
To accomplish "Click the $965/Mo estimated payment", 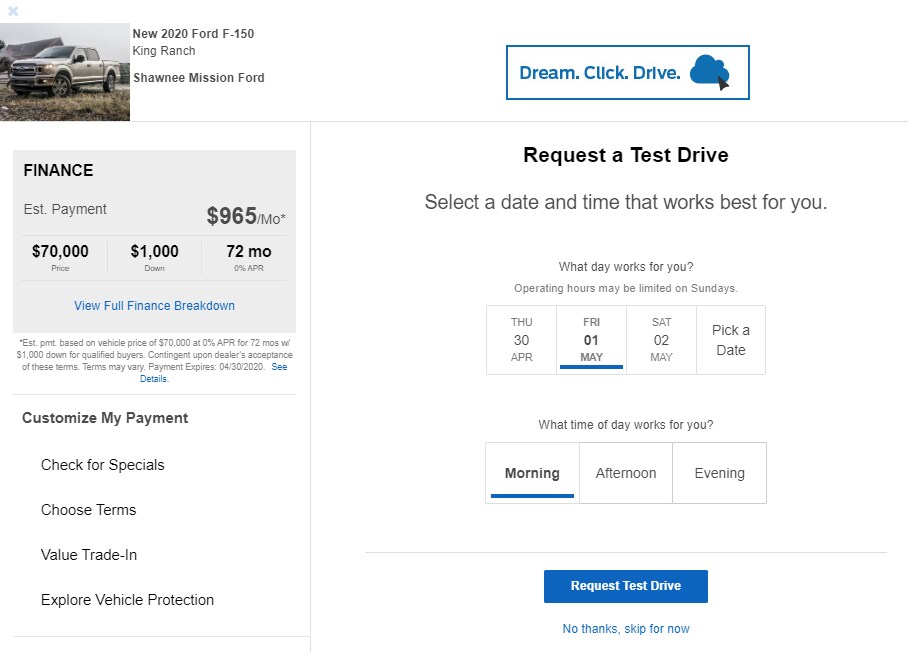I will (246, 216).
